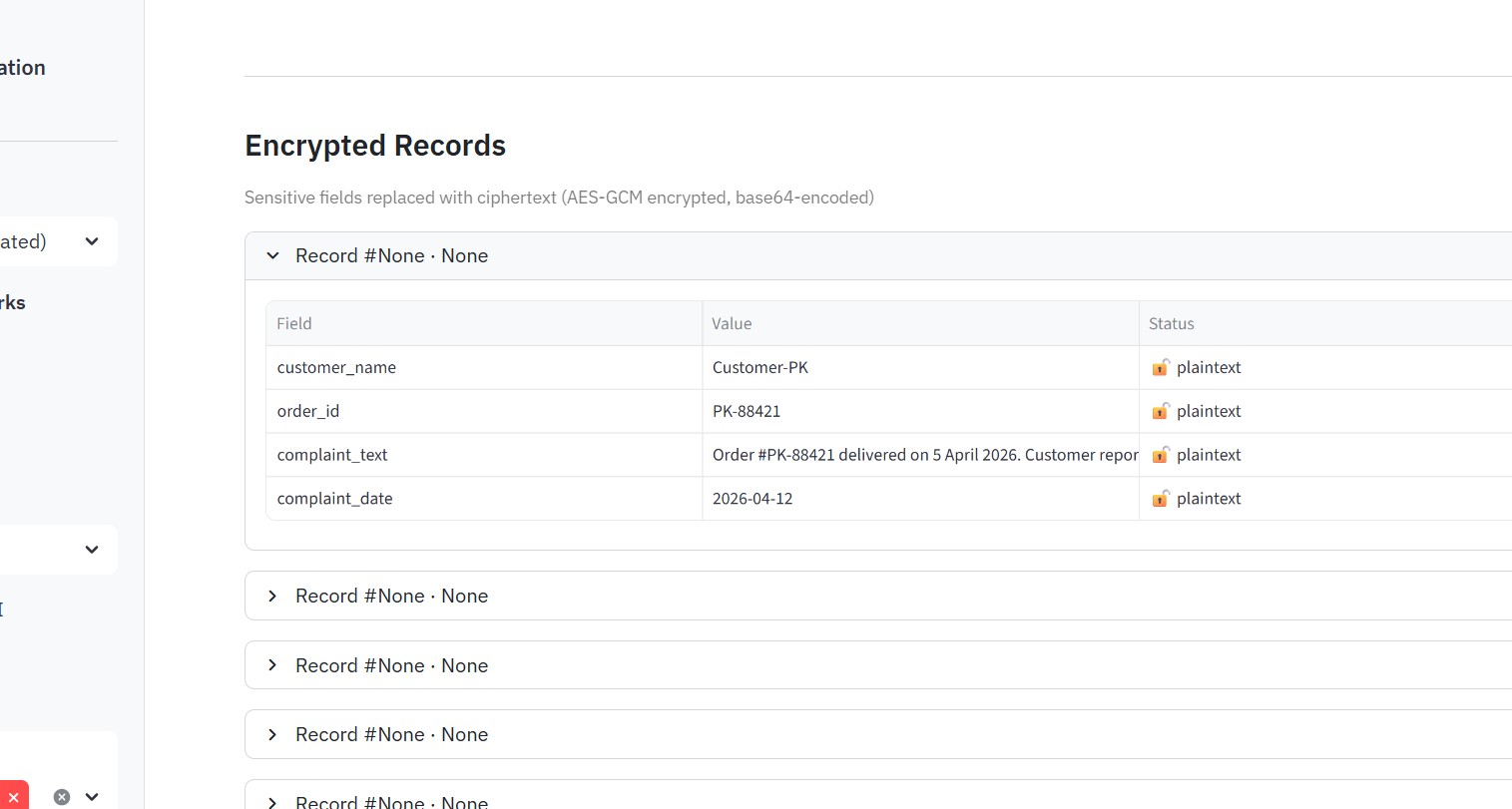Image resolution: width=1512 pixels, height=809 pixels.
Task: Click the unlock icon beside complaint_text status
Action: [1160, 455]
